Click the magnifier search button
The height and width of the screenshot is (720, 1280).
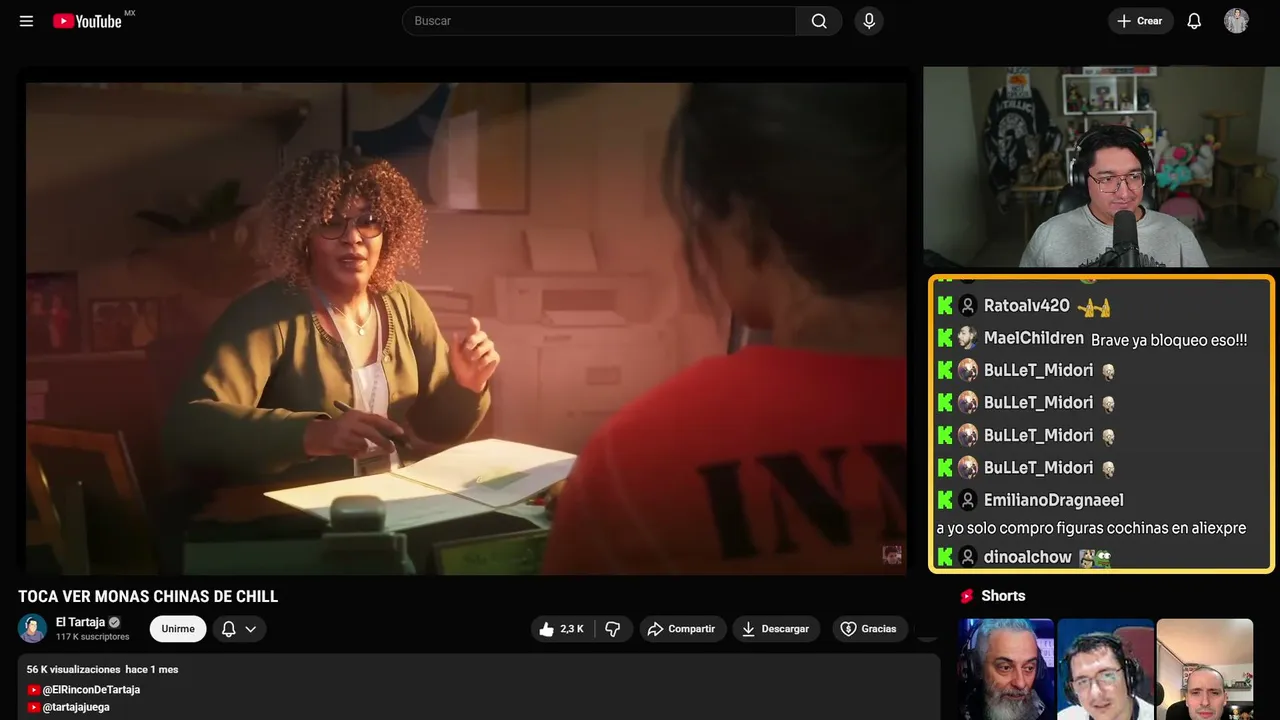tap(819, 21)
